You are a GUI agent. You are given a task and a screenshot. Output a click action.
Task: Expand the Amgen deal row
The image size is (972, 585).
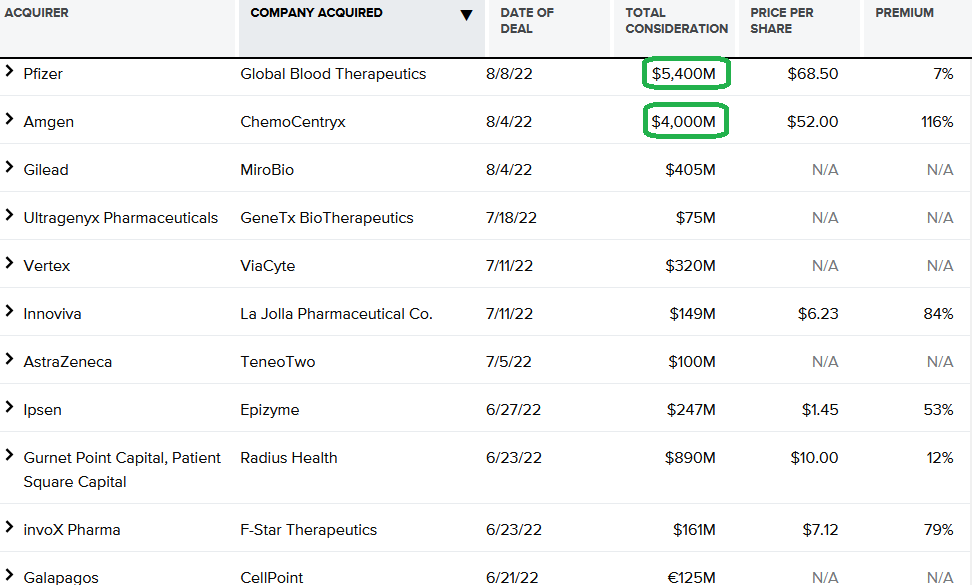pyautogui.click(x=9, y=119)
